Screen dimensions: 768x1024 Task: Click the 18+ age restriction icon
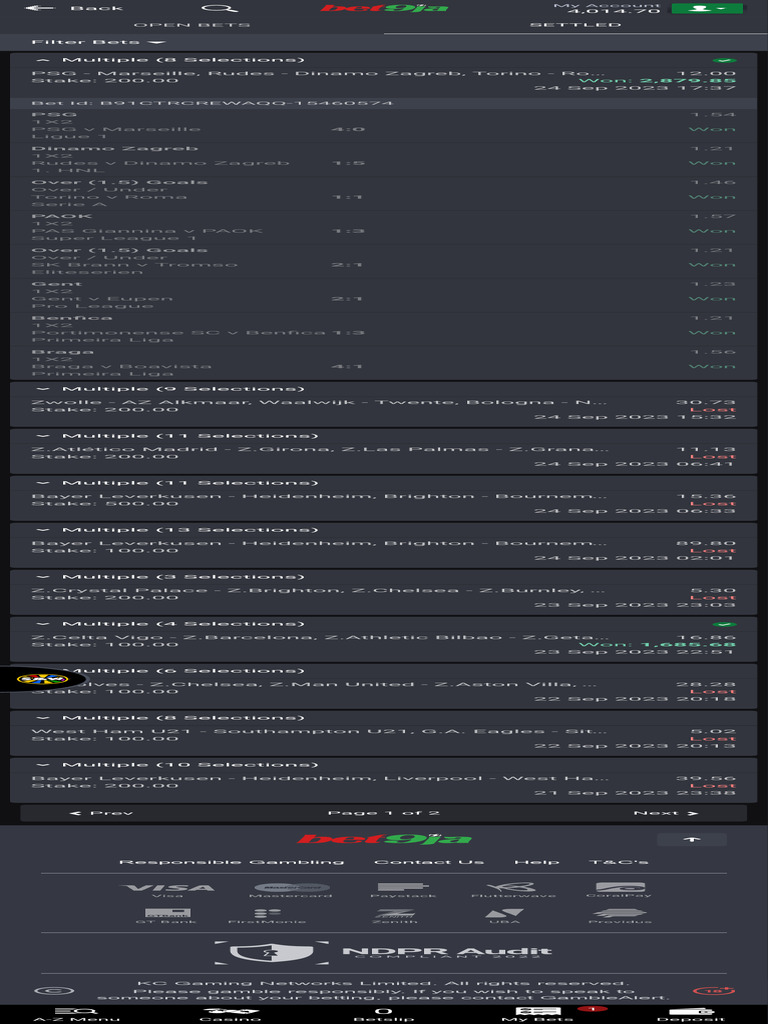tap(713, 991)
